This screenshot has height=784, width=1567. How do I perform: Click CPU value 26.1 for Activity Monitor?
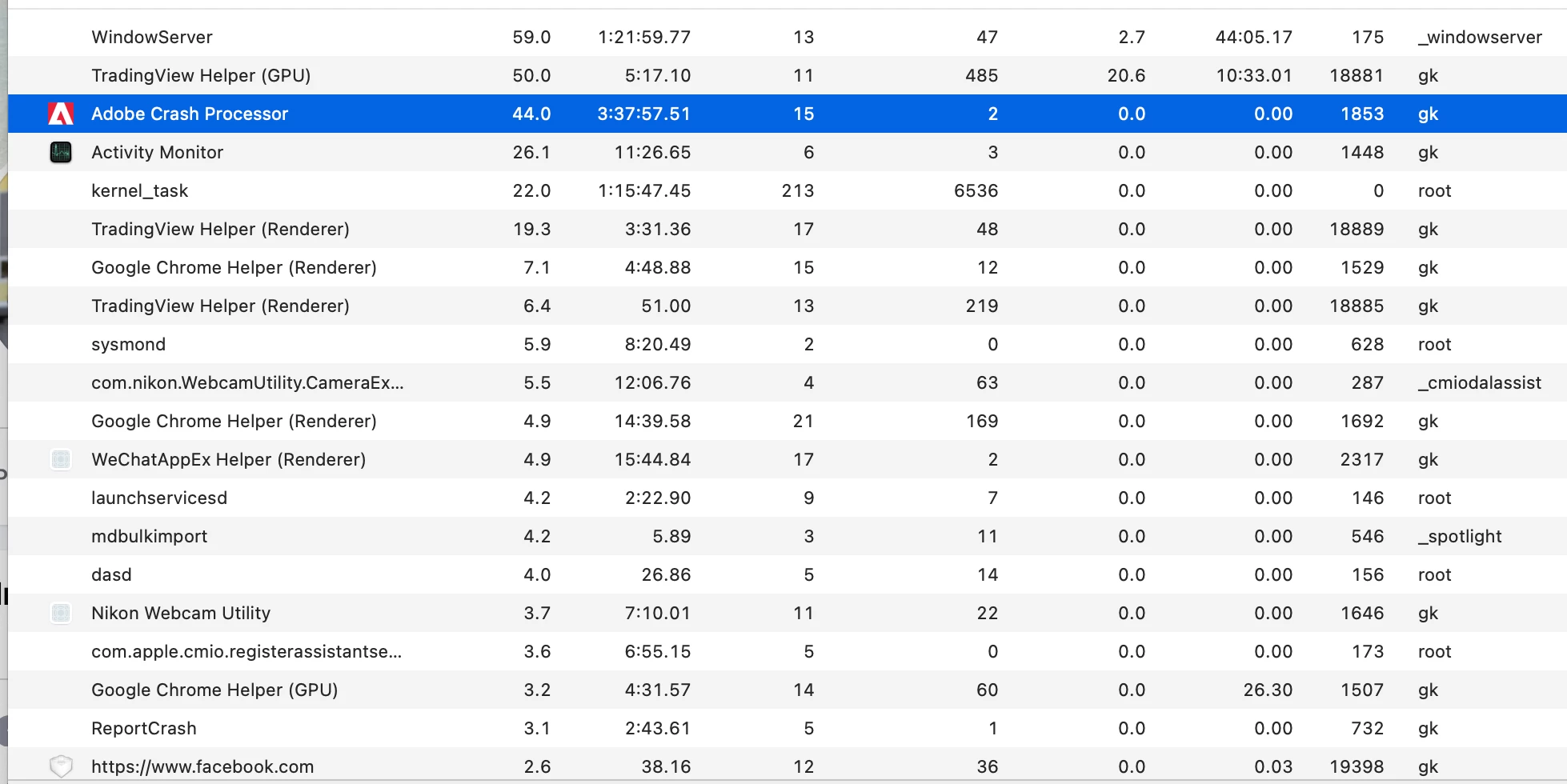tap(531, 152)
